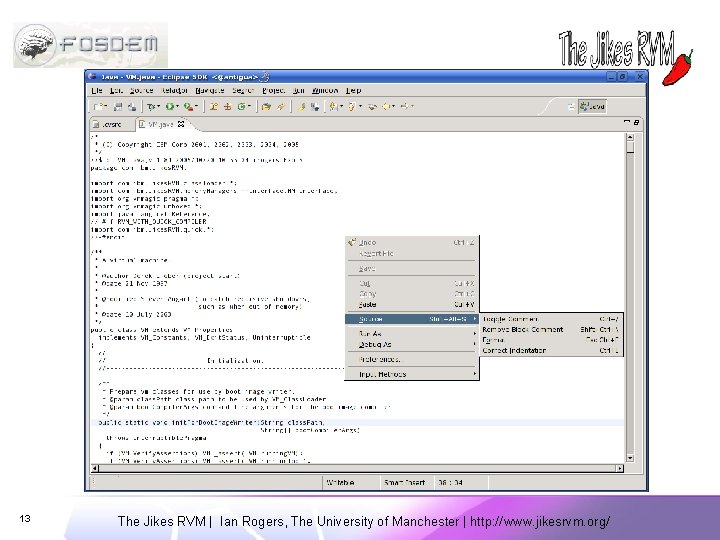Viewport: 720px width, 540px height.
Task: Click the Print toolbar icon
Action: point(132,107)
